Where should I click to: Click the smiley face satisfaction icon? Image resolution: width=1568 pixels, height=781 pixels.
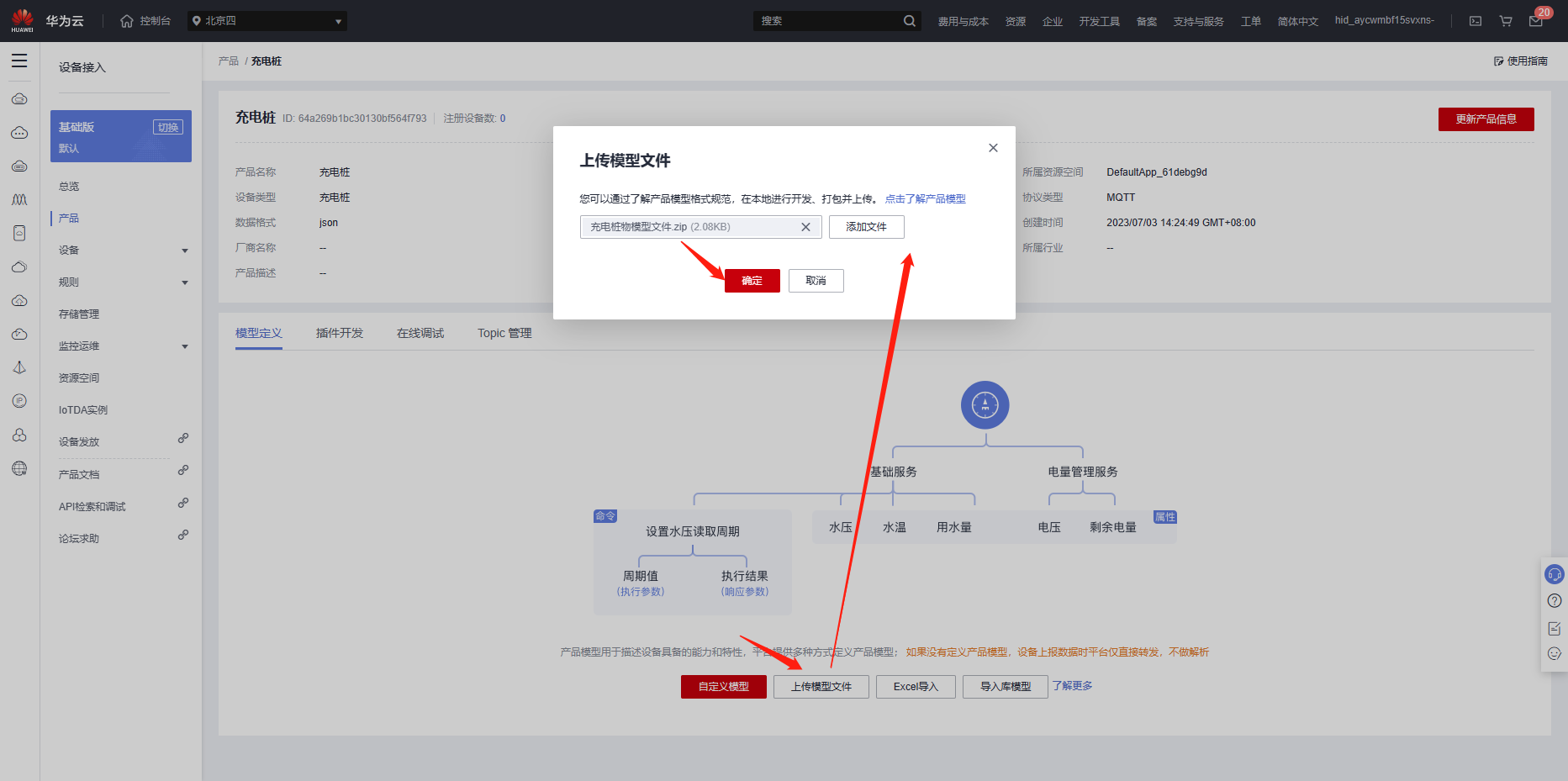(x=1555, y=653)
